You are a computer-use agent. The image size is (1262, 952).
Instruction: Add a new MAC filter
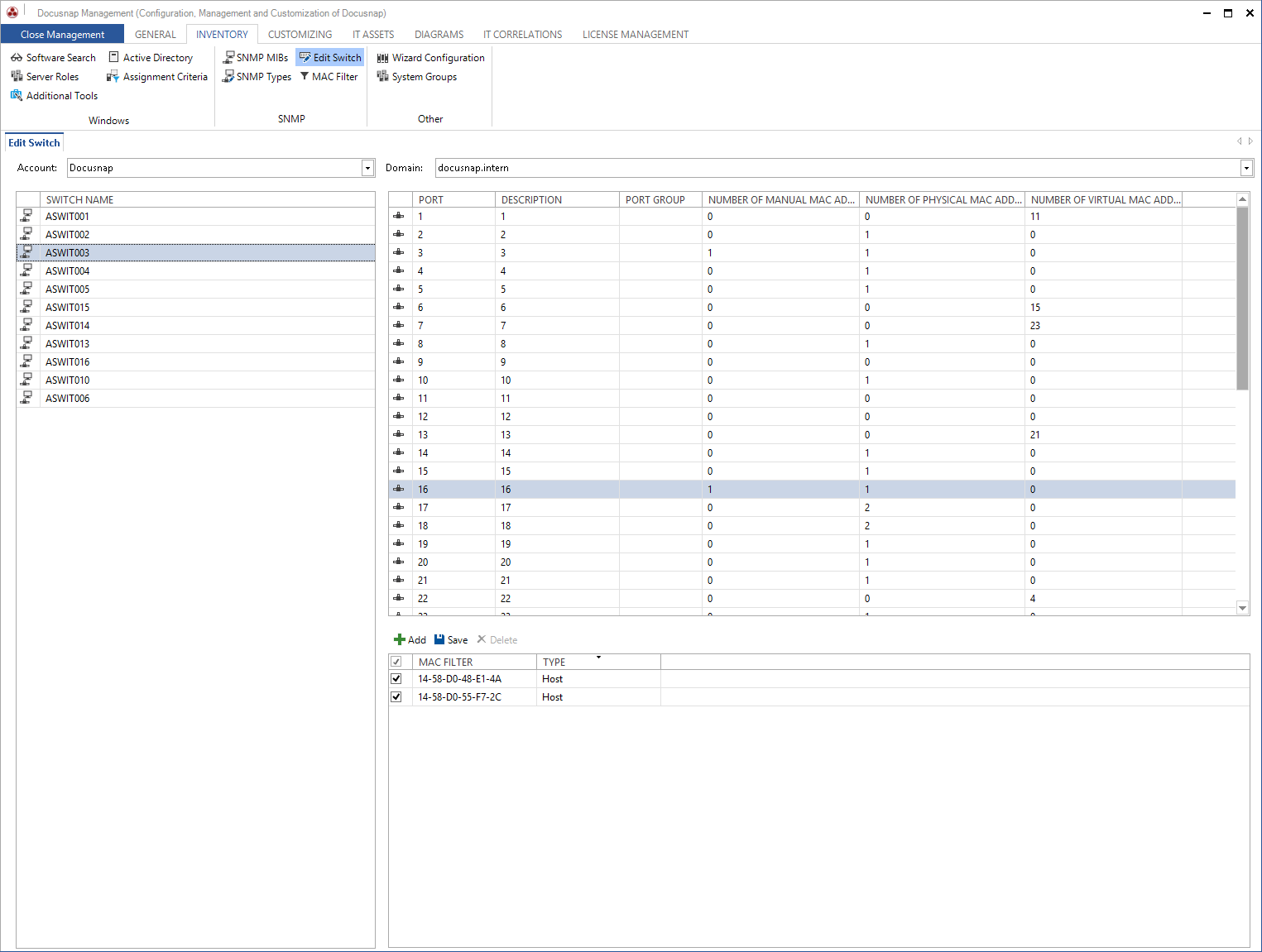[x=410, y=640]
